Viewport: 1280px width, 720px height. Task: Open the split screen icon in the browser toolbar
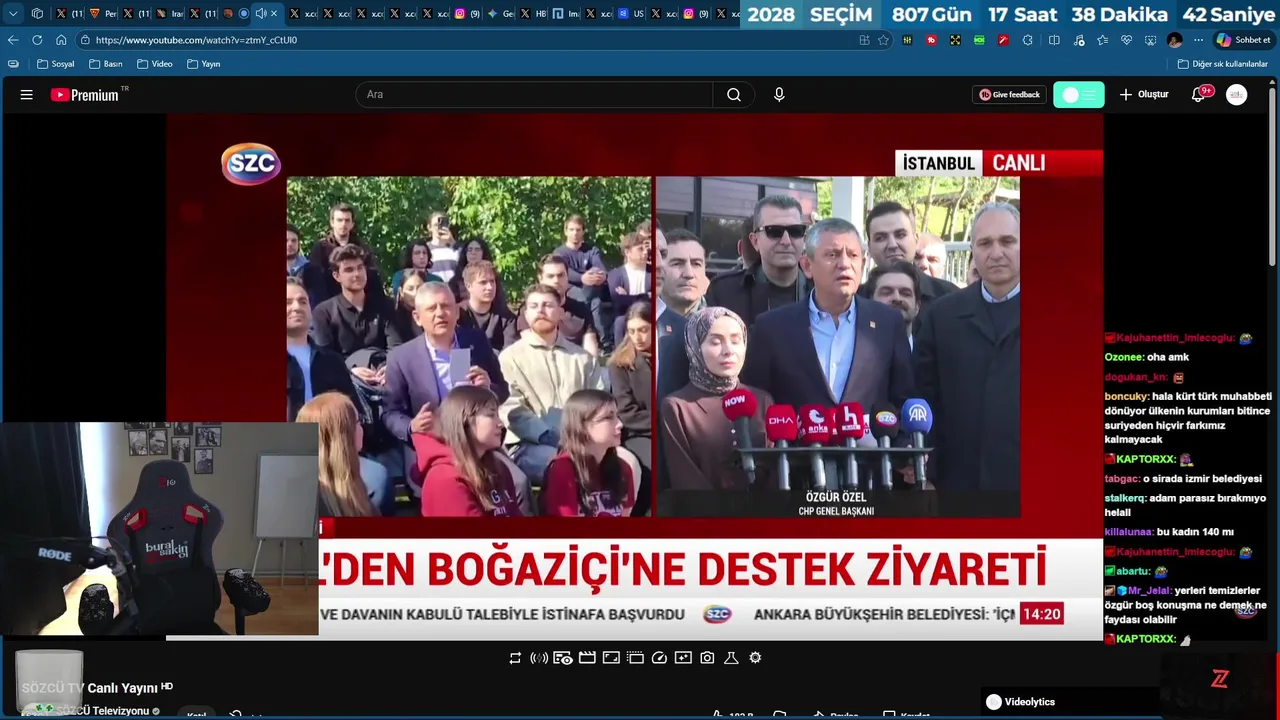1054,40
